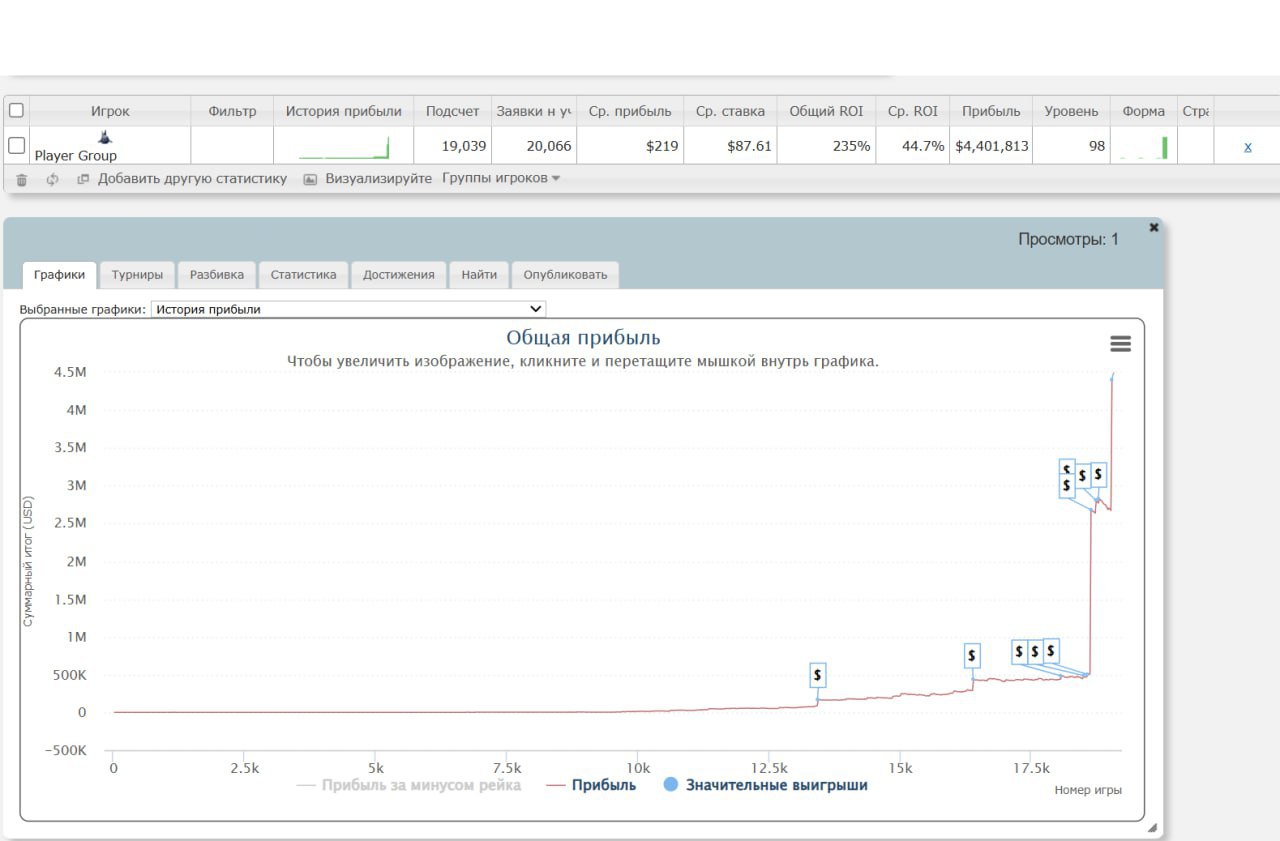The image size is (1280, 841).
Task: Open the Достижения tab
Action: pyautogui.click(x=399, y=275)
